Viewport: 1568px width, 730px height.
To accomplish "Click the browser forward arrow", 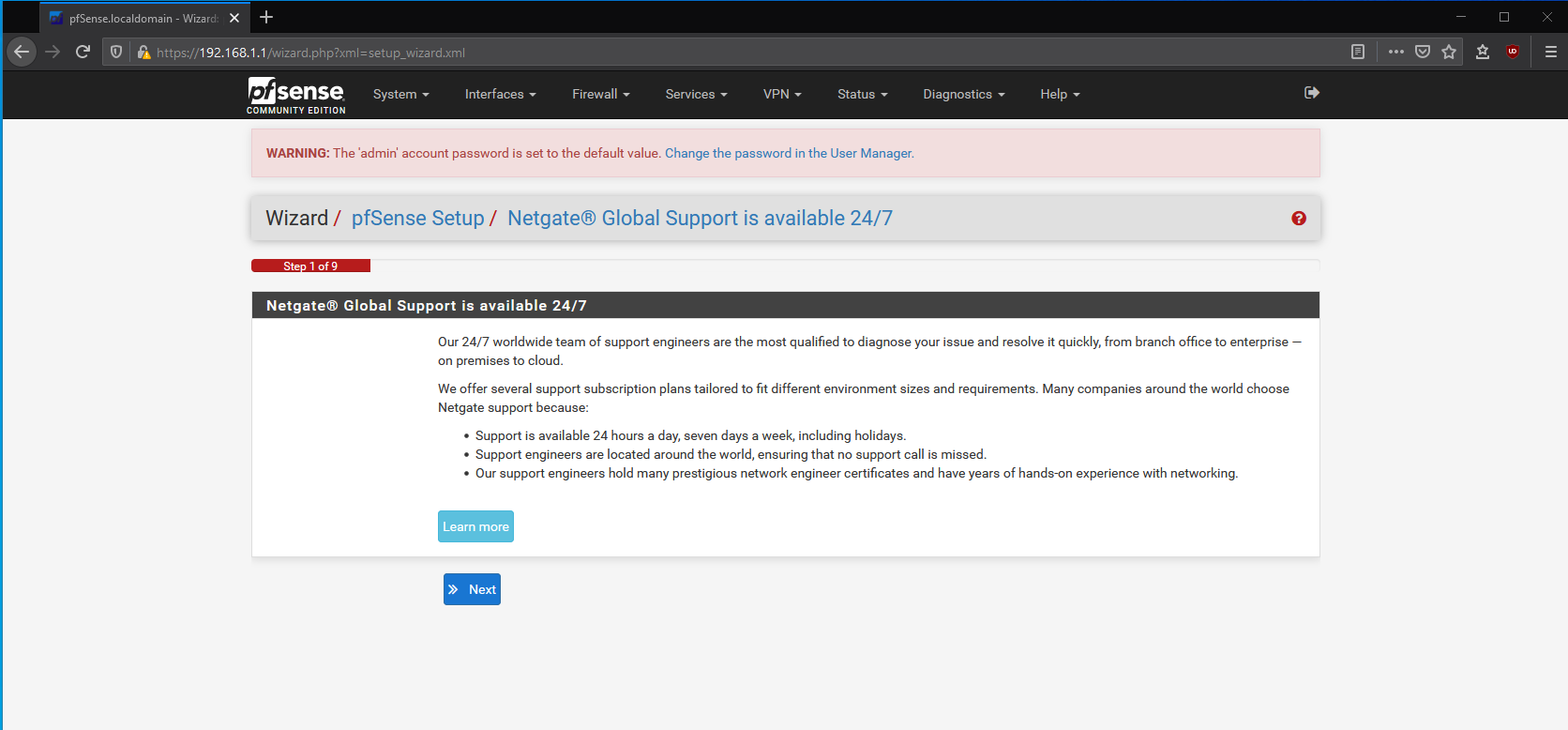I will click(x=53, y=52).
